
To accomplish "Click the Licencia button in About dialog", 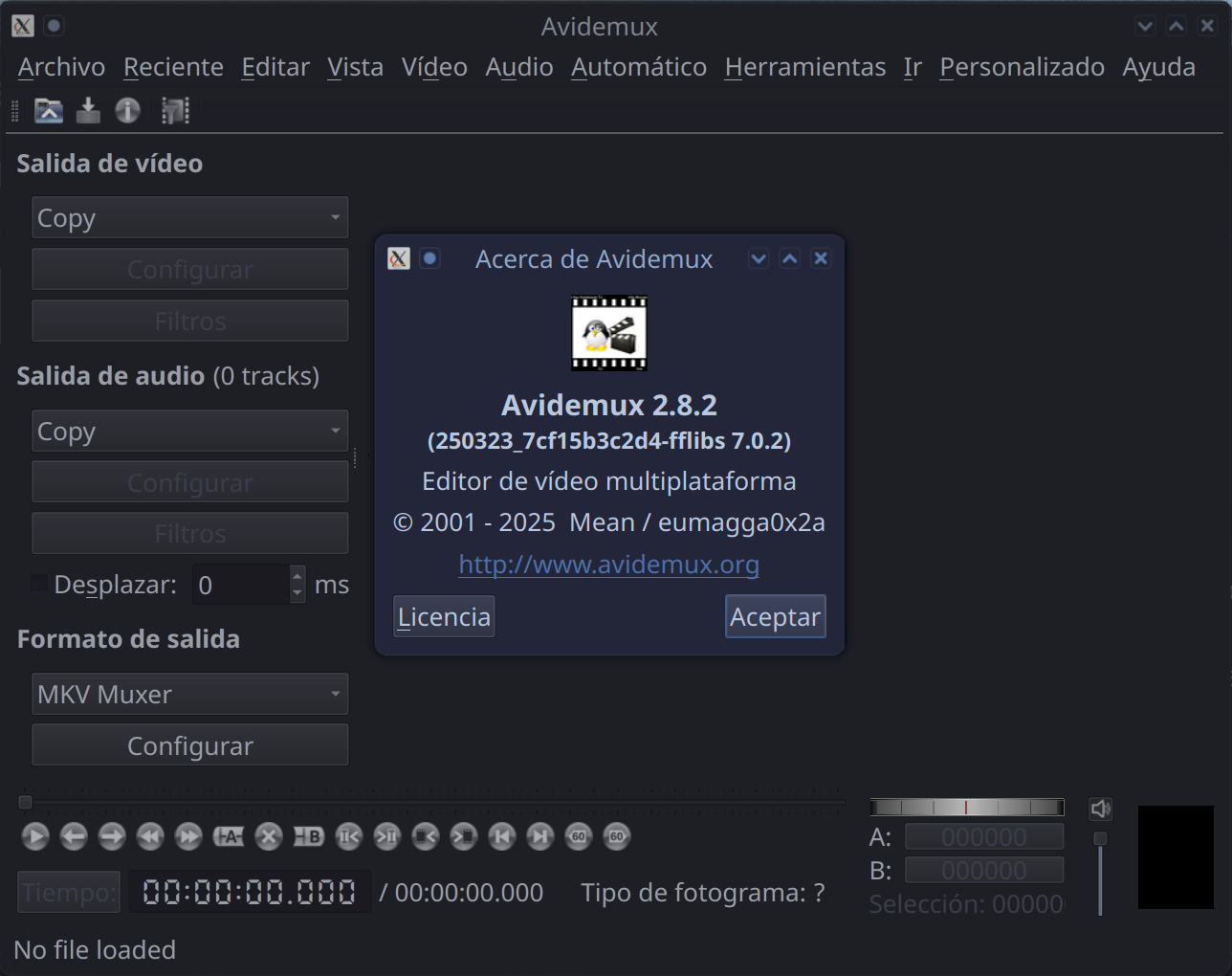I will click(444, 616).
